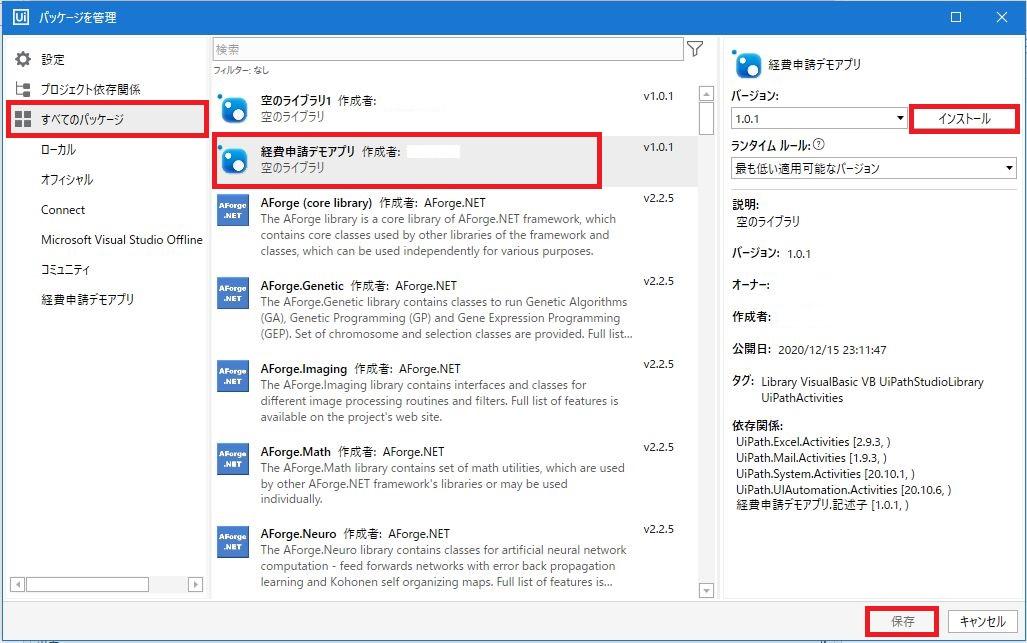Click the 保存 button
The width and height of the screenshot is (1027, 643).
point(903,621)
